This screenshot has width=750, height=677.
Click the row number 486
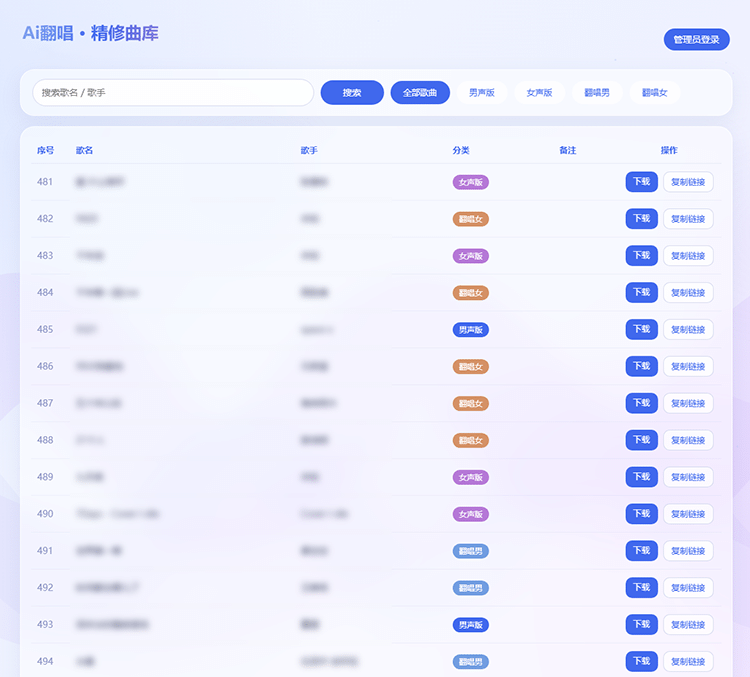click(45, 366)
